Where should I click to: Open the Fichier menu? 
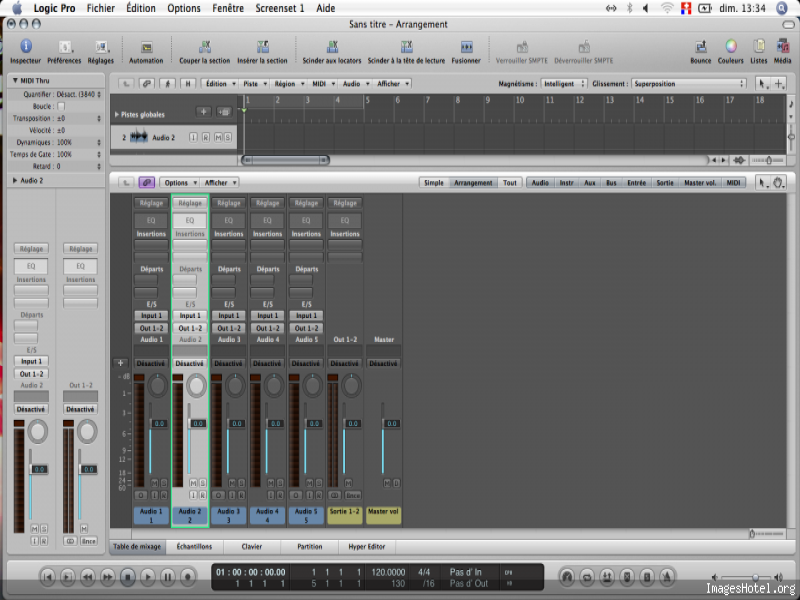point(101,8)
